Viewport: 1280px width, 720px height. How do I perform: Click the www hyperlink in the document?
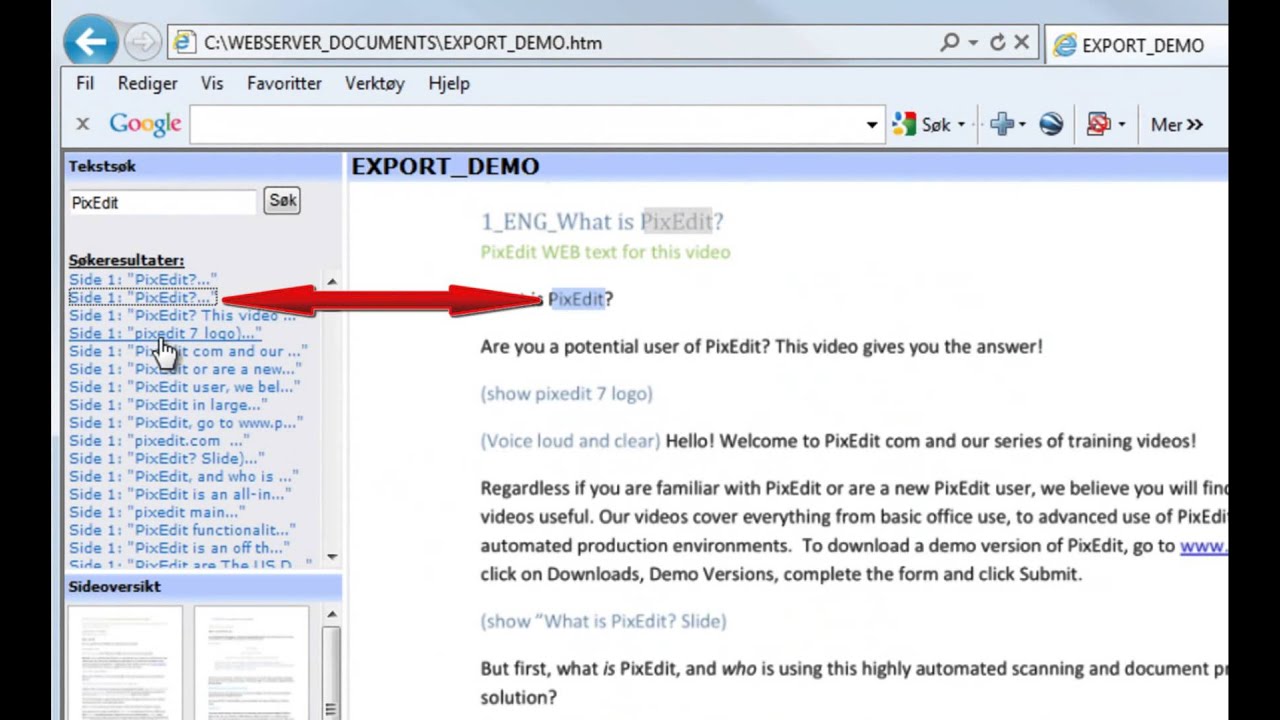coord(1203,546)
